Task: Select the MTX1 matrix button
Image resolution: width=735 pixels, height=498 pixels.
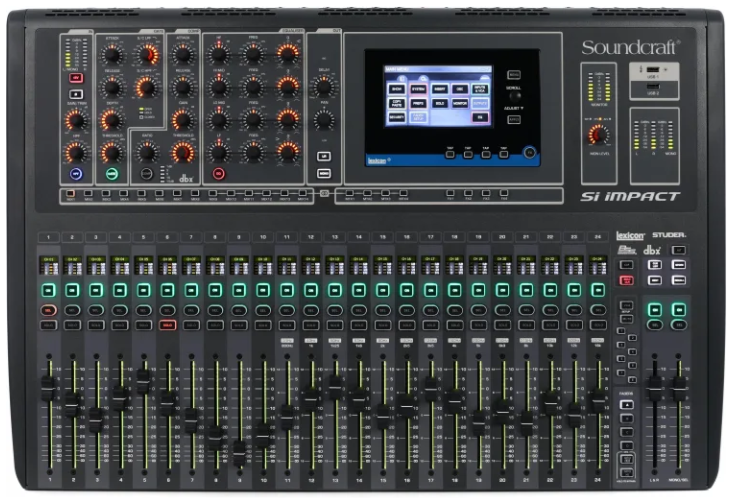Action: [x=350, y=193]
